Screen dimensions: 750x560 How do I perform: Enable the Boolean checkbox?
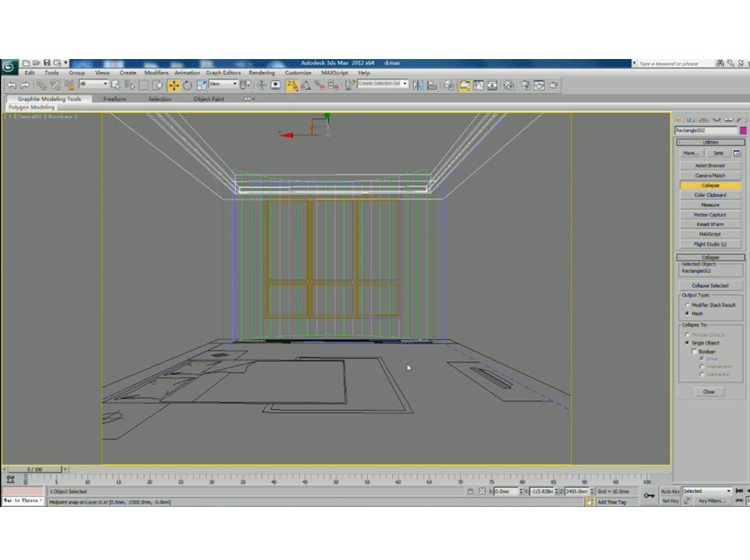(x=694, y=351)
